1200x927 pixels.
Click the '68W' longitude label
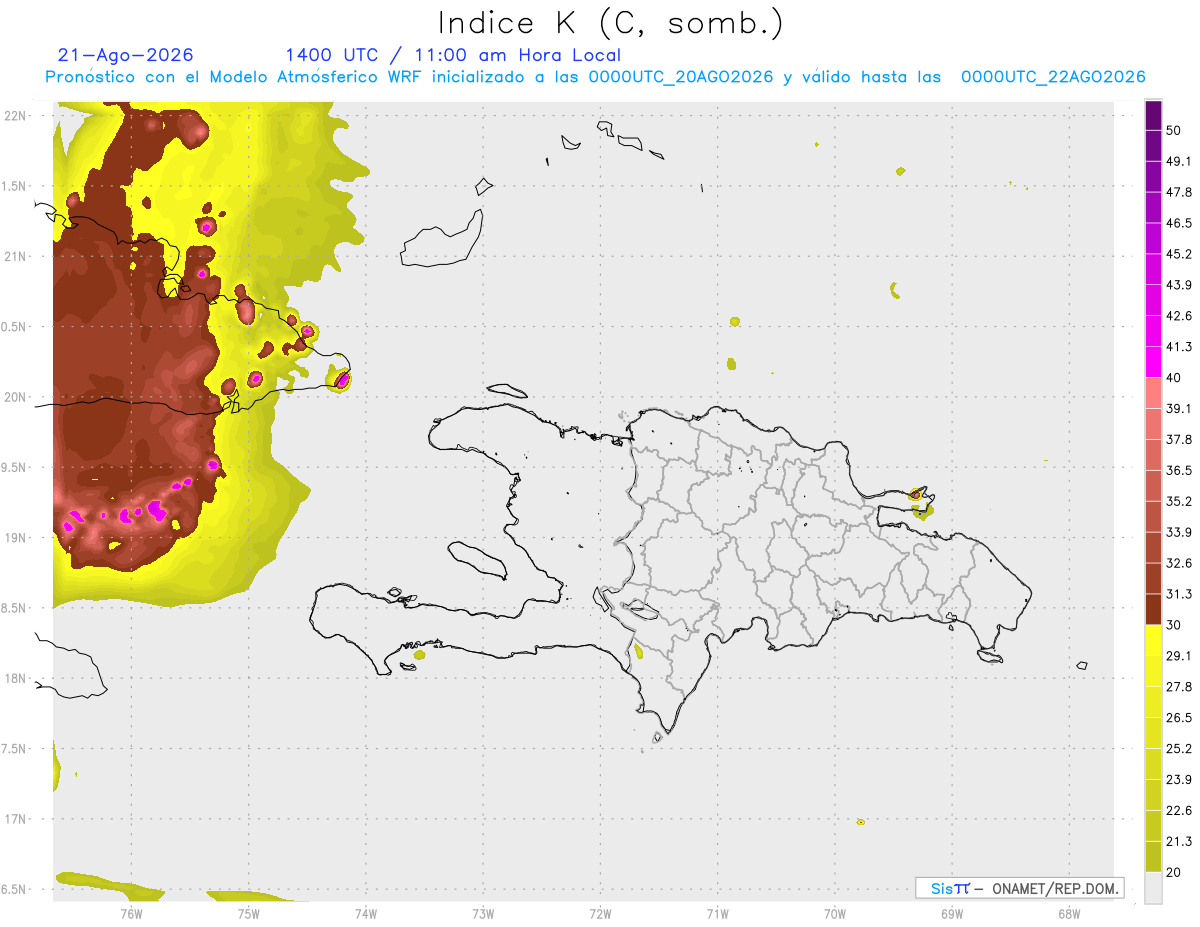tap(1069, 914)
